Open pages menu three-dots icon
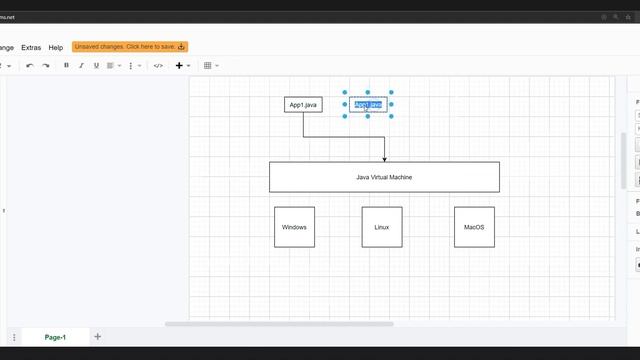This screenshot has width=640, height=360. 14,337
